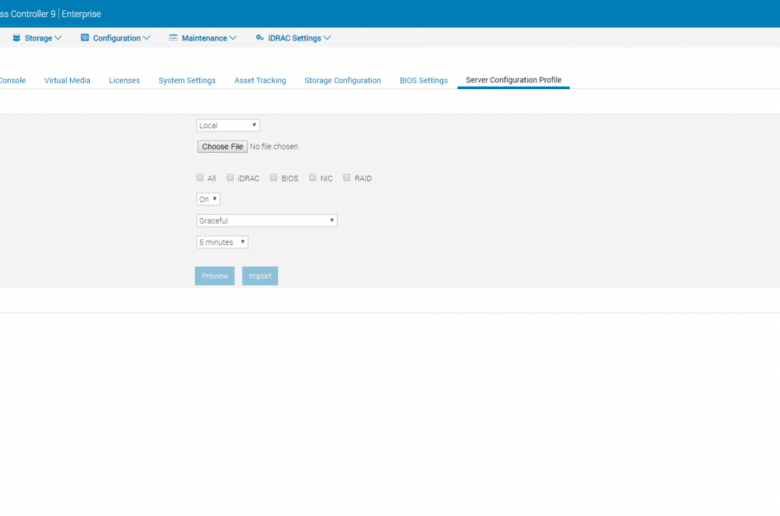Click the Choose File button
This screenshot has height=516, width=780.
tap(222, 146)
